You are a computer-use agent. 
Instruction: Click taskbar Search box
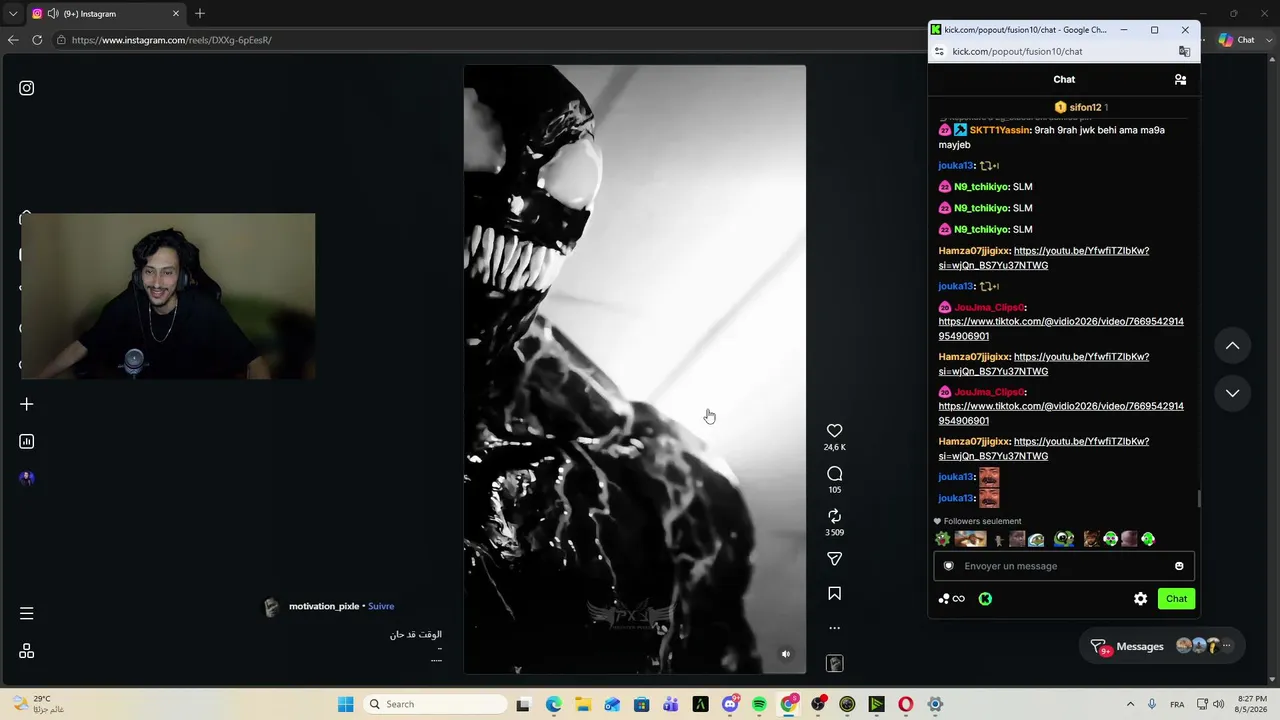[435, 704]
